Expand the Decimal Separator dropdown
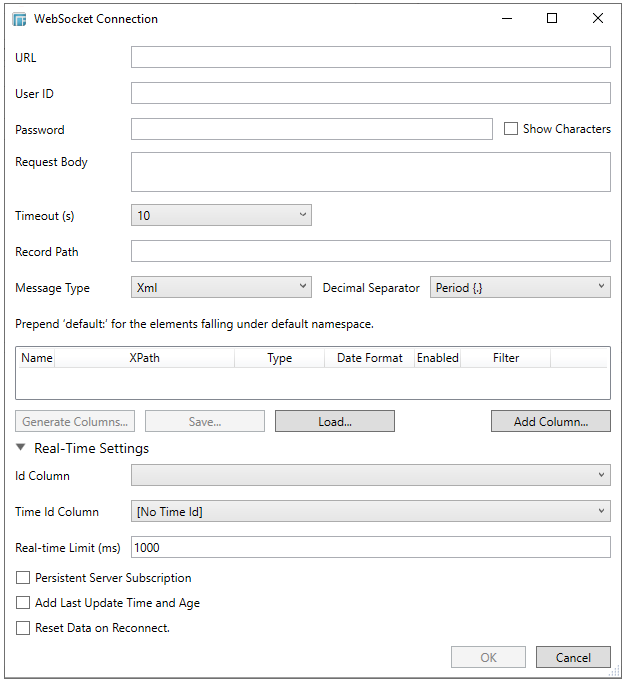Screen dimensions: 624x682 (519, 287)
